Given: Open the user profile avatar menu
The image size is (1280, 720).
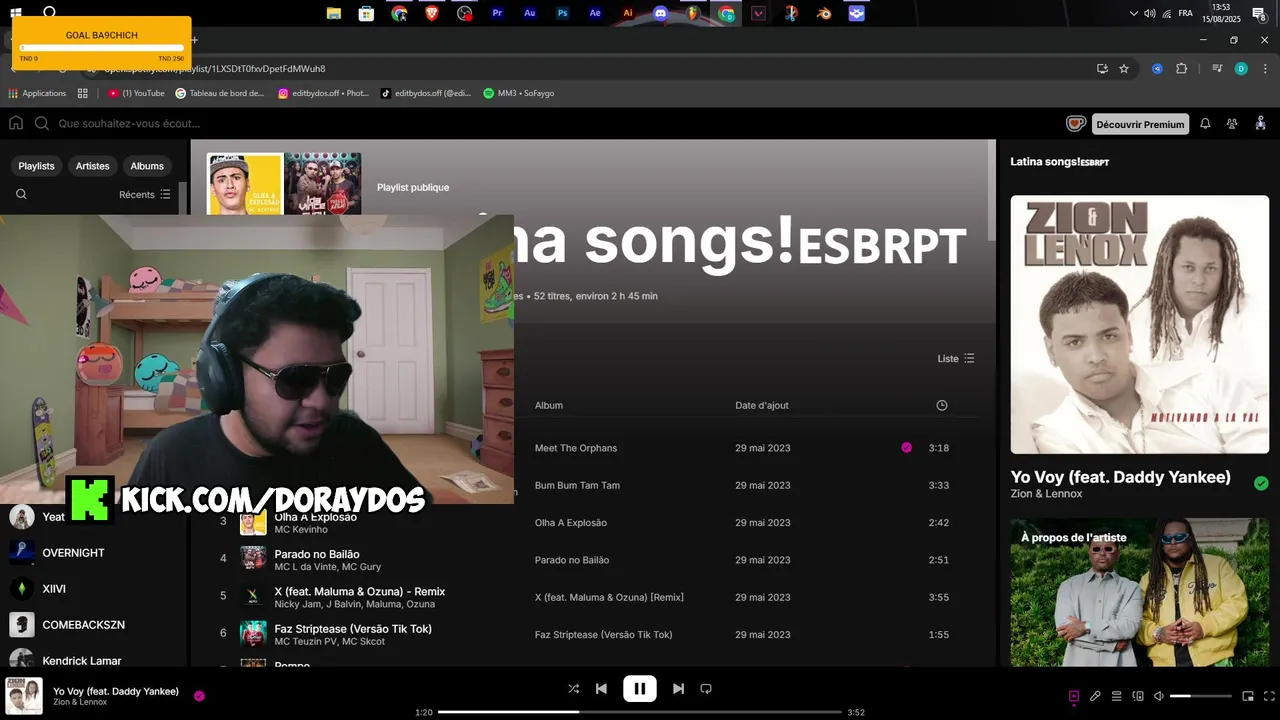Looking at the screenshot, I should (1260, 123).
